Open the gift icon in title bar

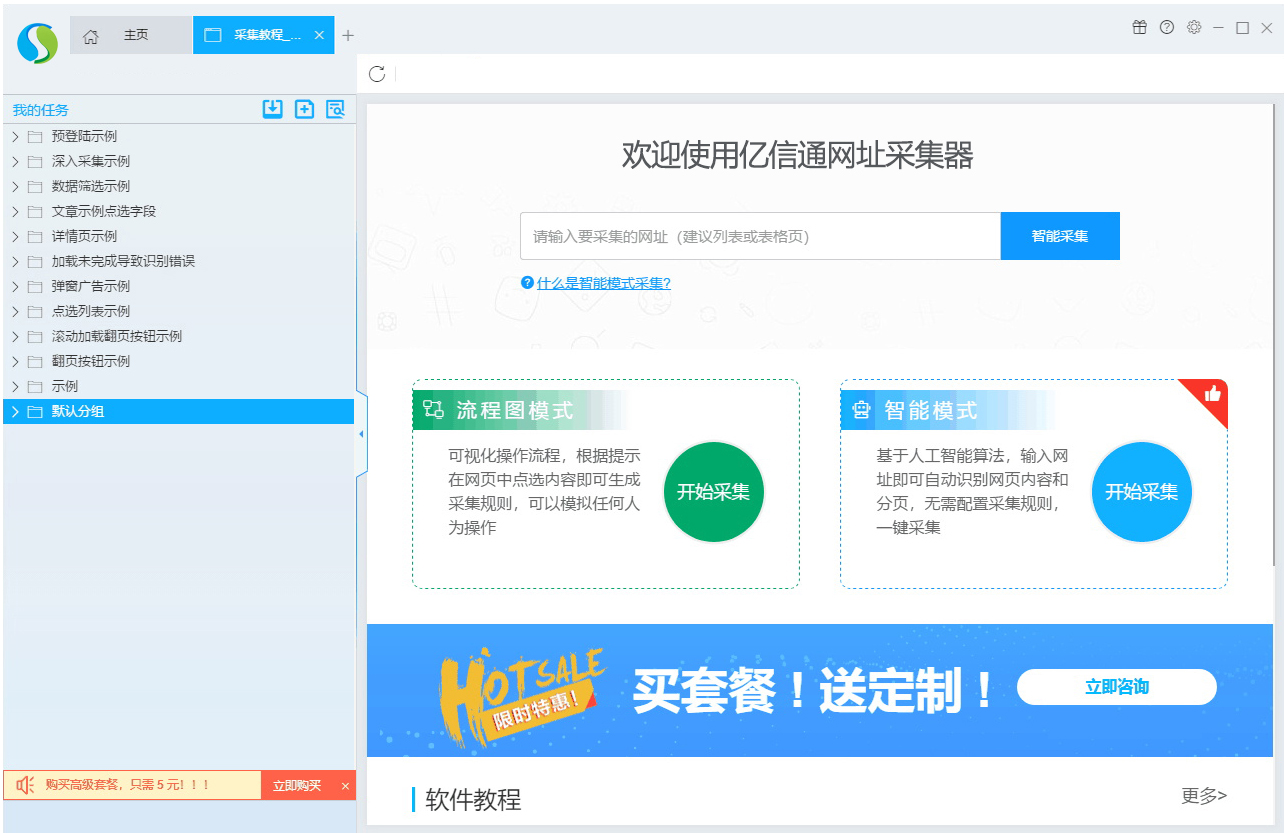click(1139, 28)
